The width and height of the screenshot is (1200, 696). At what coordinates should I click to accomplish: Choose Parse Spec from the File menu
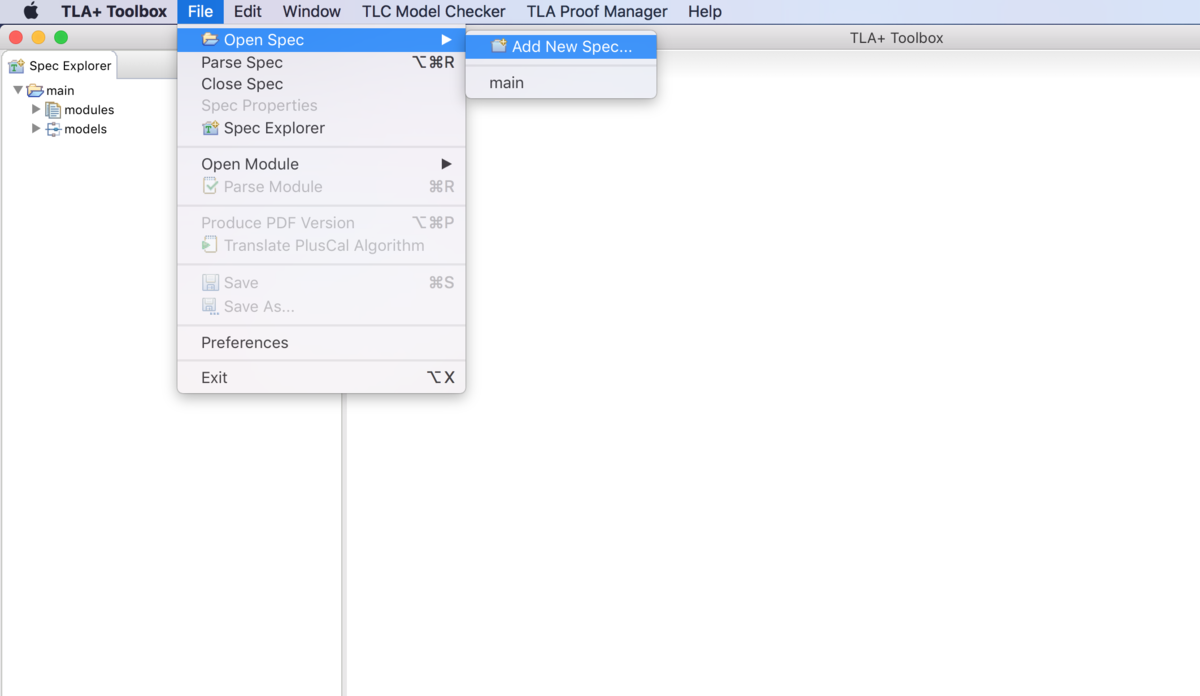[x=321, y=62]
